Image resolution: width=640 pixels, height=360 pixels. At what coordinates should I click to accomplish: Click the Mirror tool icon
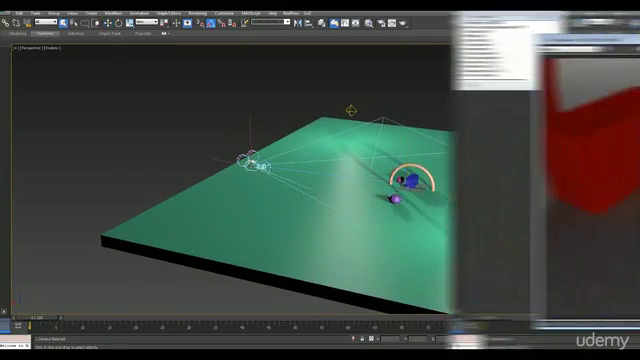click(x=298, y=23)
